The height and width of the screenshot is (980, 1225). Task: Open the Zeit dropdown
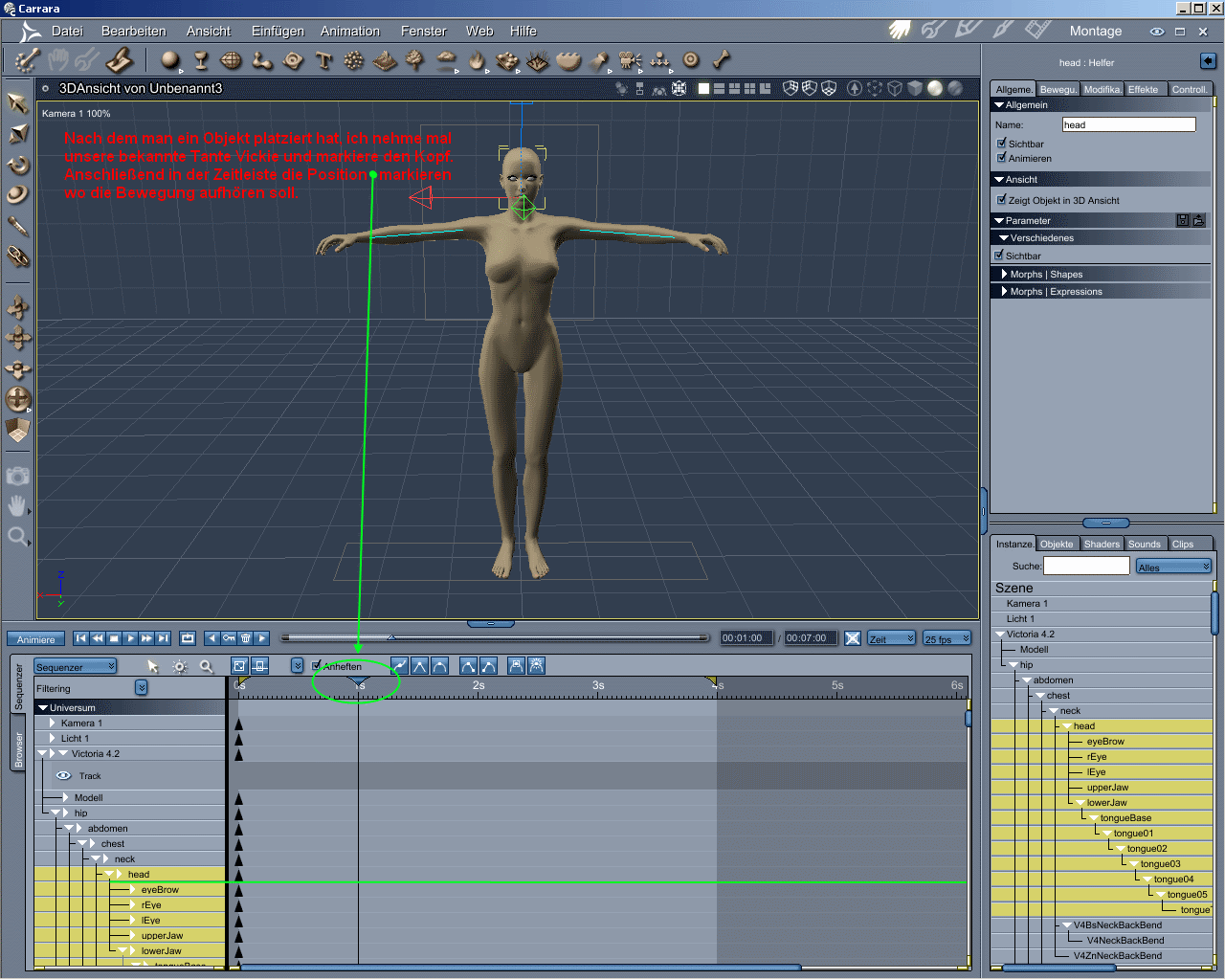point(891,638)
